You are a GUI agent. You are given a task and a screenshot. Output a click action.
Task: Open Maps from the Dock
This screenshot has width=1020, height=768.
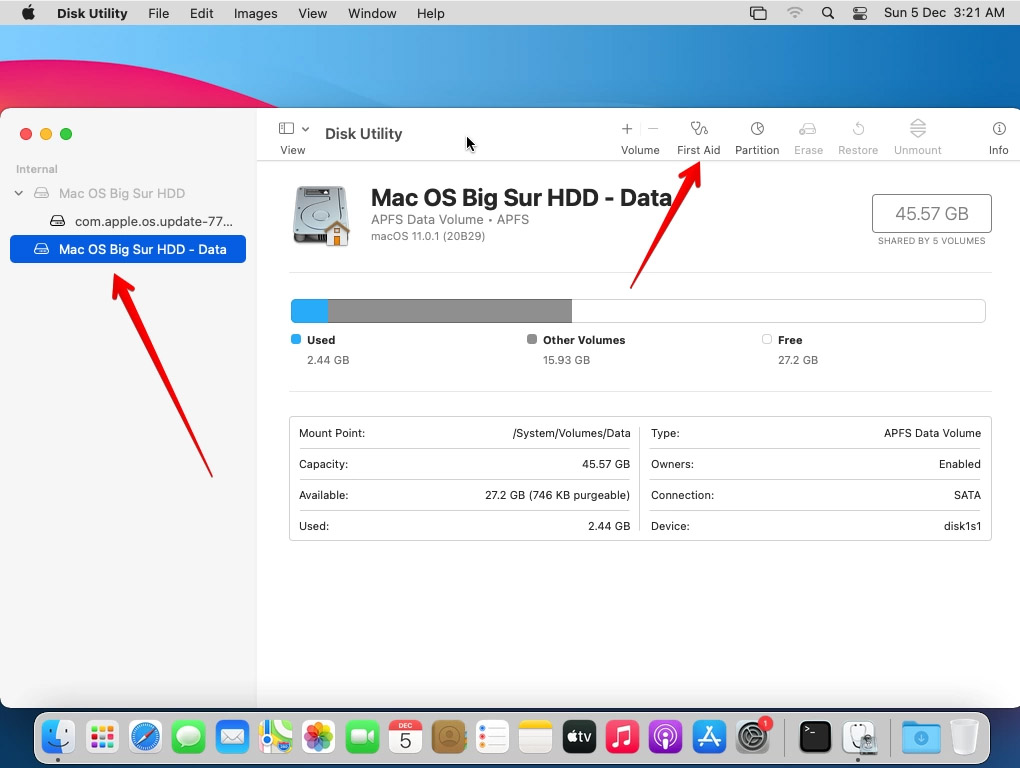[x=275, y=737]
